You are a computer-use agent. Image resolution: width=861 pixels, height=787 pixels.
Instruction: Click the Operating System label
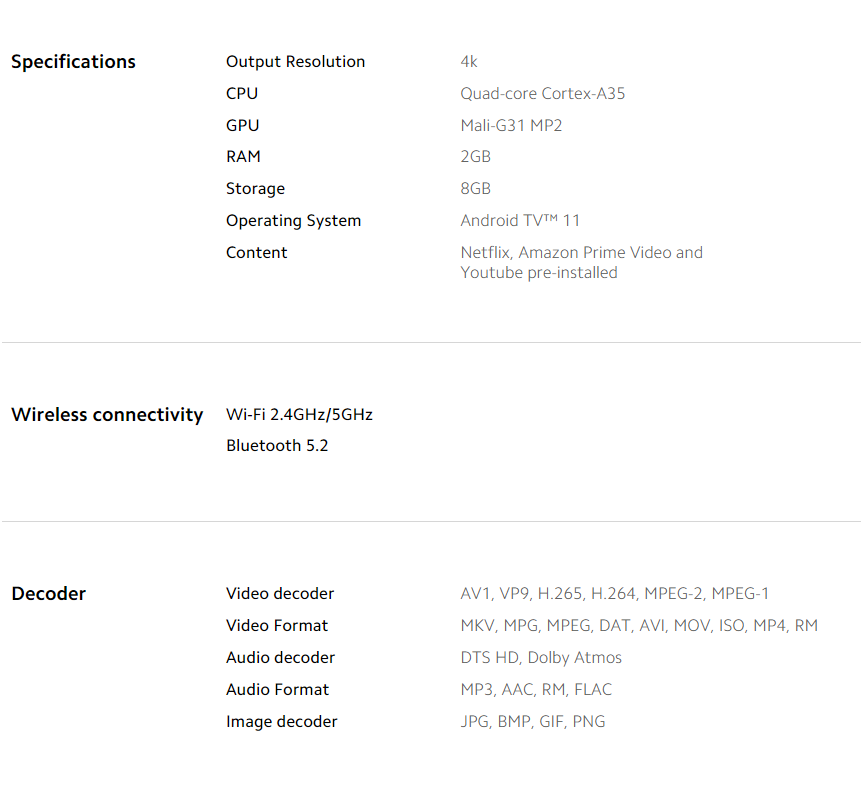pos(293,221)
